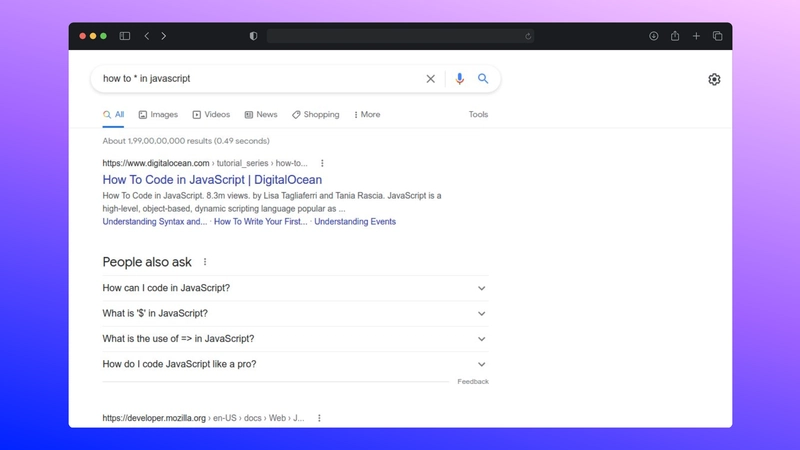800x450 pixels.
Task: Expand 'How can I code in JavaScript?'
Action: pyautogui.click(x=295, y=288)
